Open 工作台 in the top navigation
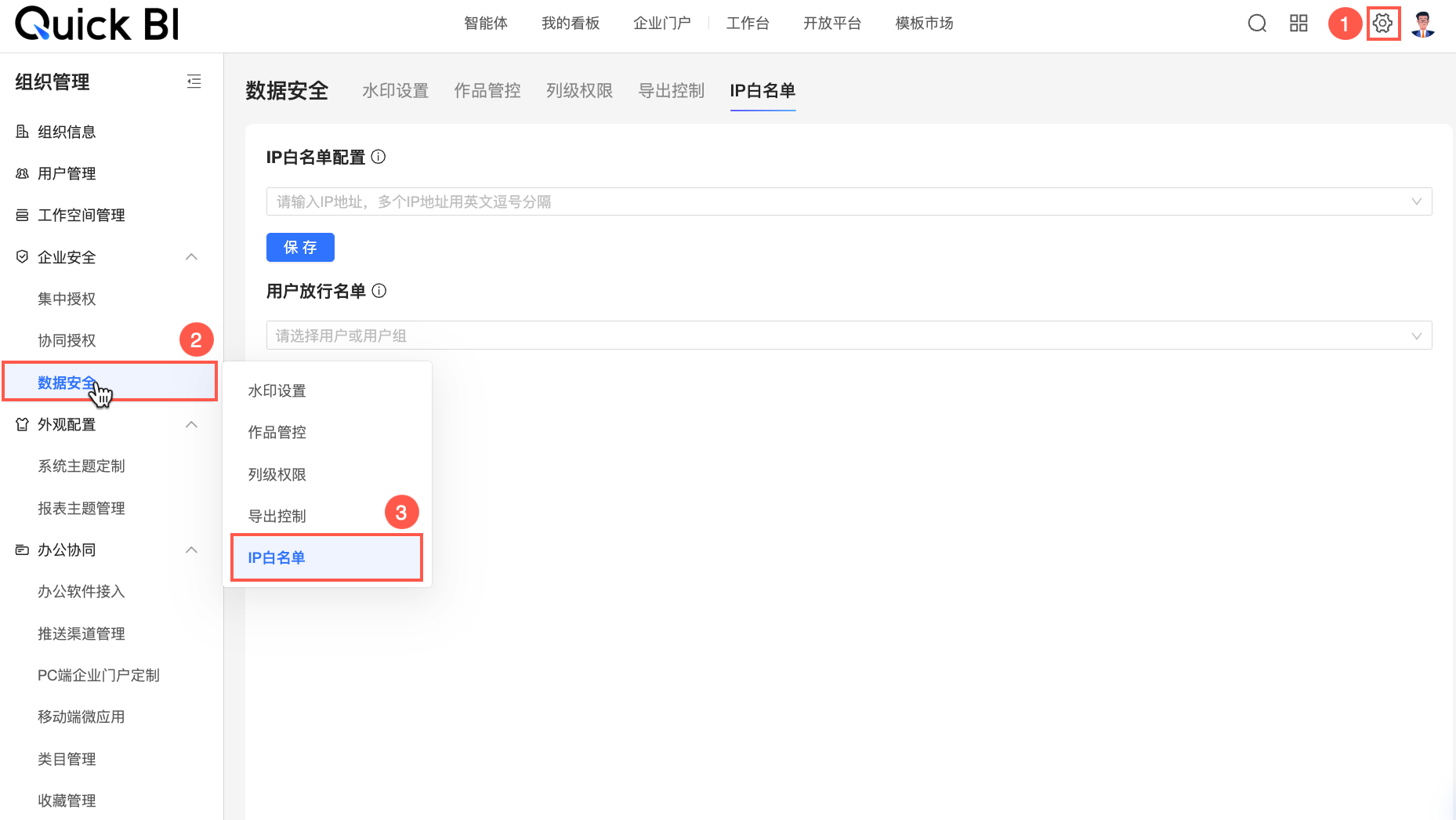Image resolution: width=1456 pixels, height=820 pixels. click(x=748, y=24)
